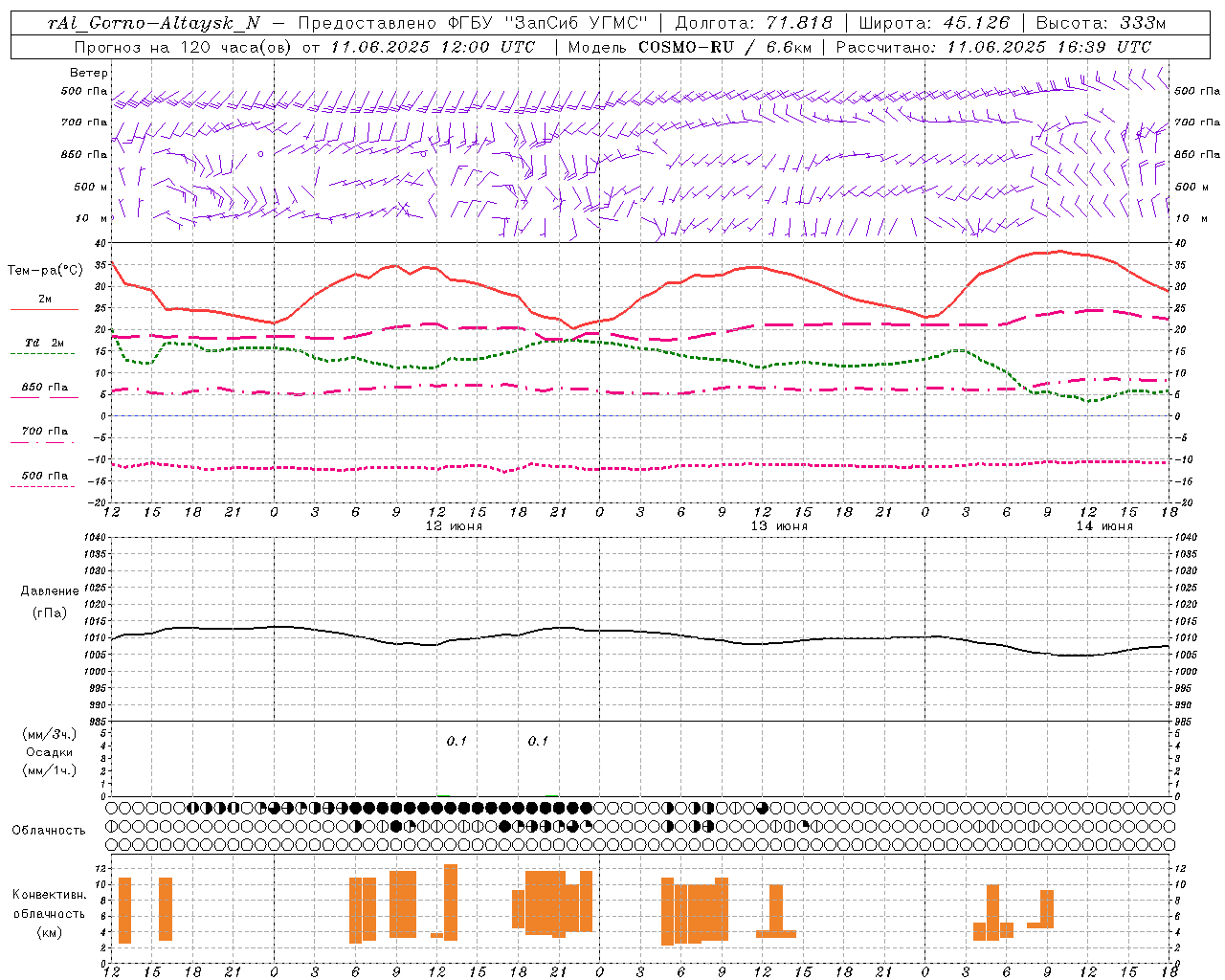Click the '10 м' label on left wind axis

pyautogui.click(x=92, y=218)
